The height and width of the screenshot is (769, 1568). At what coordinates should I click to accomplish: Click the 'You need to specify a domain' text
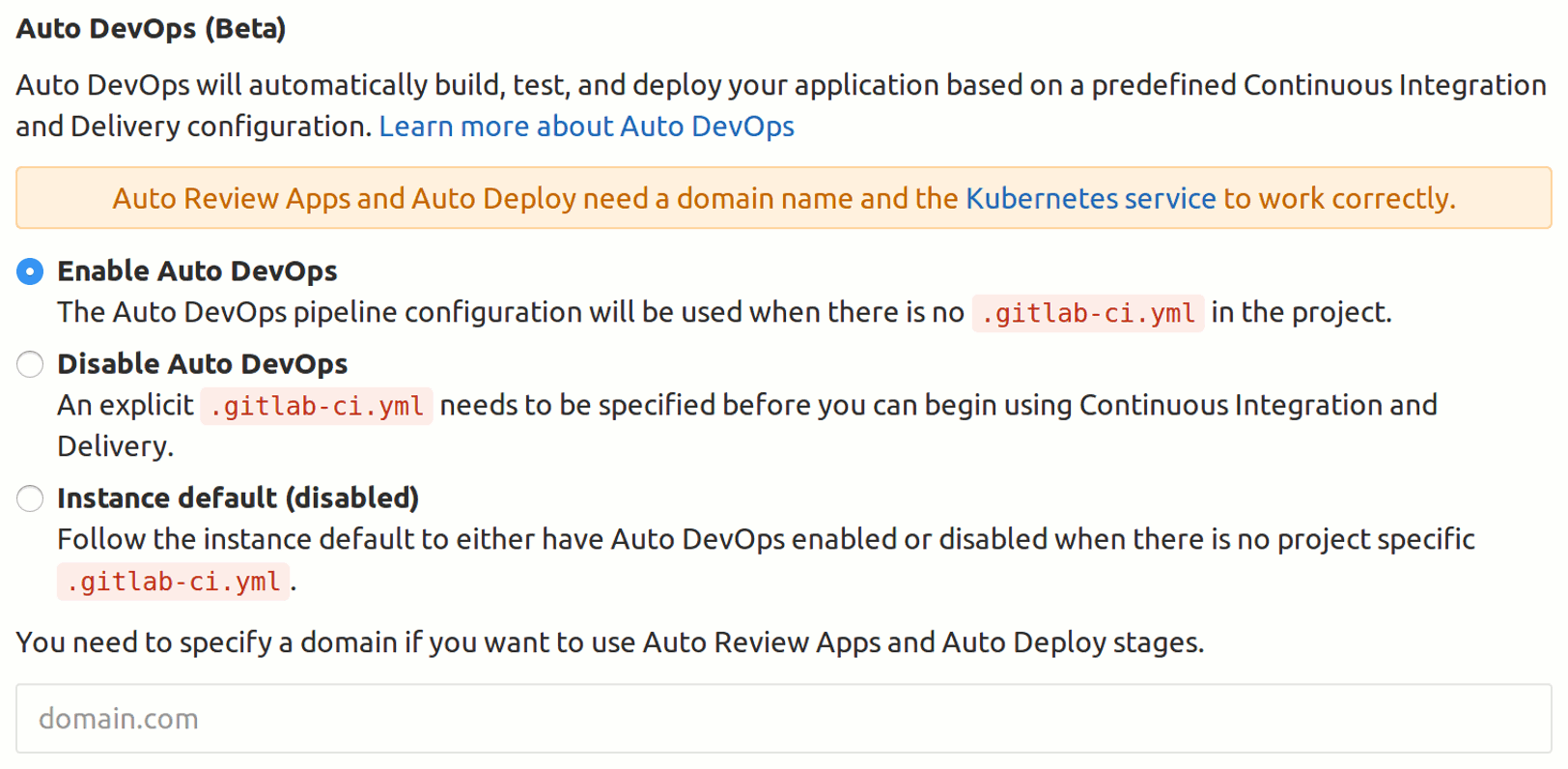pyautogui.click(x=609, y=642)
